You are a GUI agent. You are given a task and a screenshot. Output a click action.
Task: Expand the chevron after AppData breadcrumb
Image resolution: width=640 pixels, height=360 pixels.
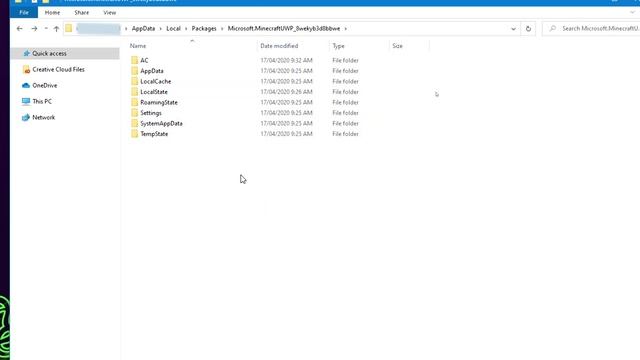click(x=160, y=29)
